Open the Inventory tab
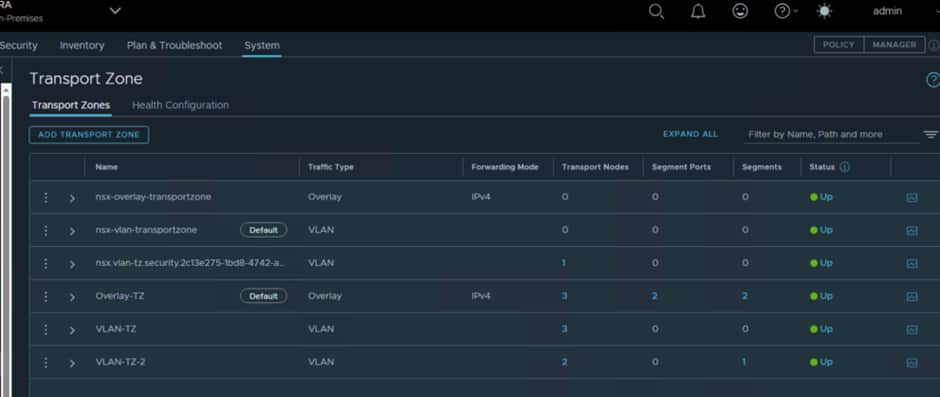Screen dimensions: 940x397 tap(82, 46)
